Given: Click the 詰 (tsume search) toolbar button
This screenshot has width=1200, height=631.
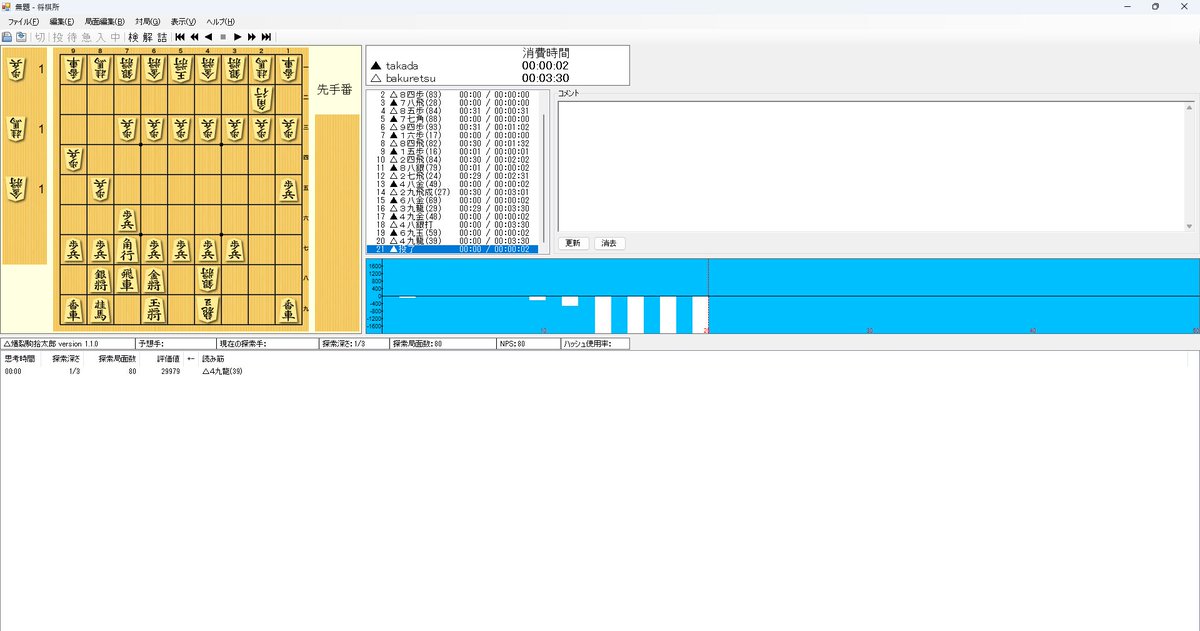Looking at the screenshot, I should tap(162, 37).
